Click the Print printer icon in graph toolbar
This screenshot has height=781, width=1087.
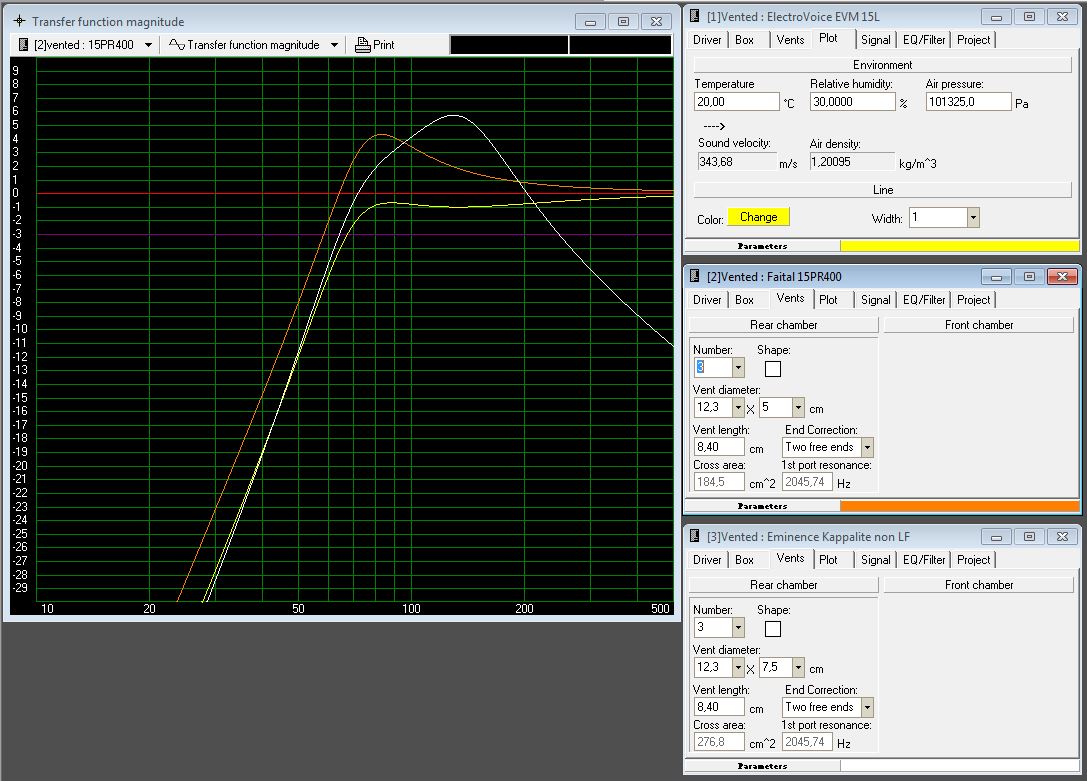click(x=363, y=45)
